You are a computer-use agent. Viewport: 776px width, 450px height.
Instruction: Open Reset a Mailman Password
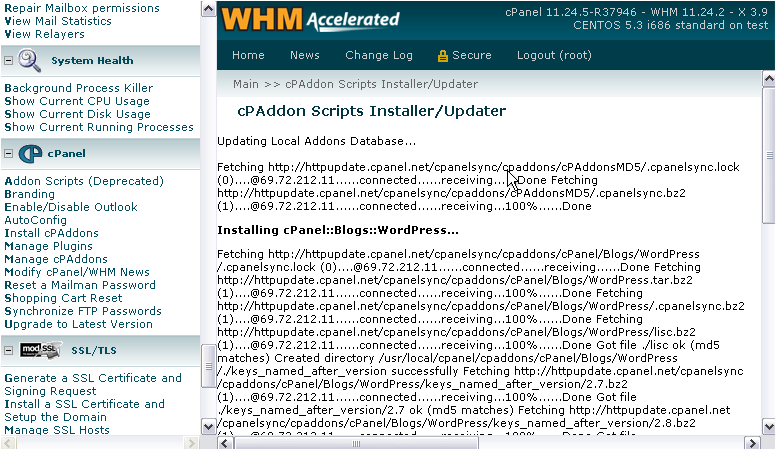[x=80, y=285]
